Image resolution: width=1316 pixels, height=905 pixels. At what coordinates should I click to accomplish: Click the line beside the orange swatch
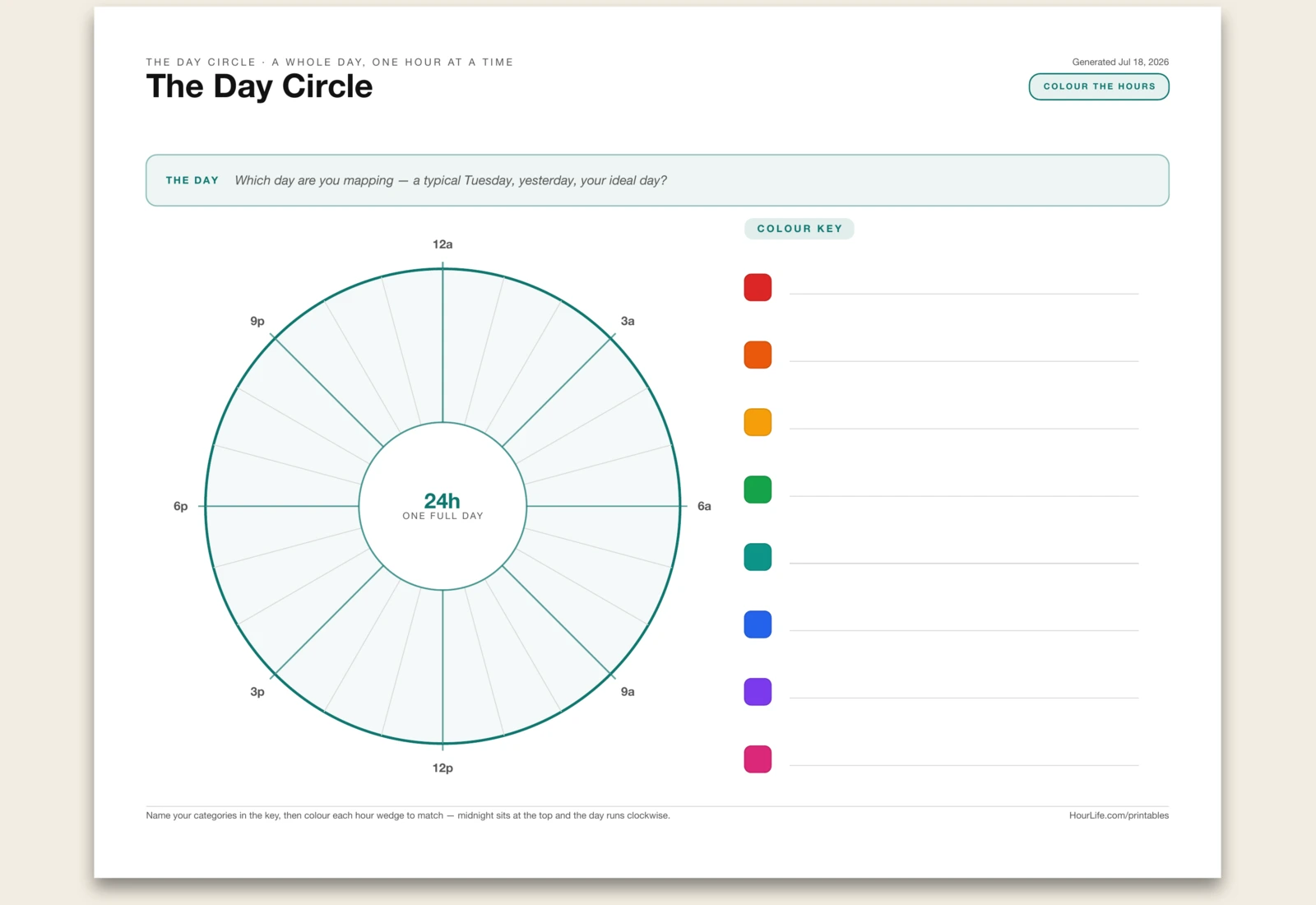pyautogui.click(x=964, y=360)
